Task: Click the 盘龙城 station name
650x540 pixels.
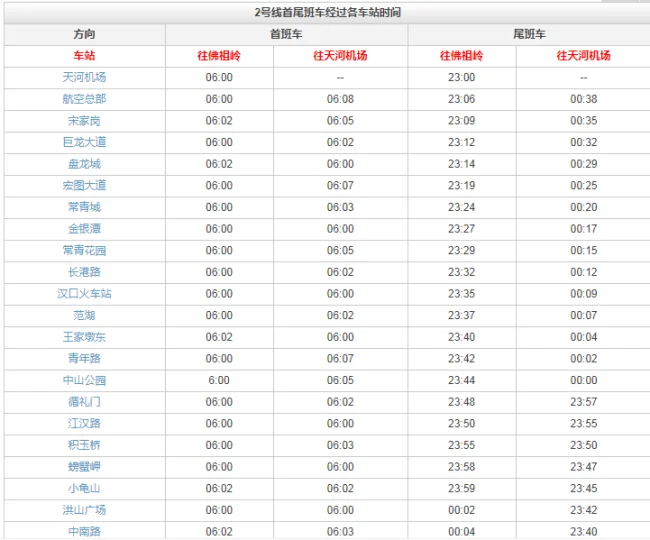Action: (84, 164)
